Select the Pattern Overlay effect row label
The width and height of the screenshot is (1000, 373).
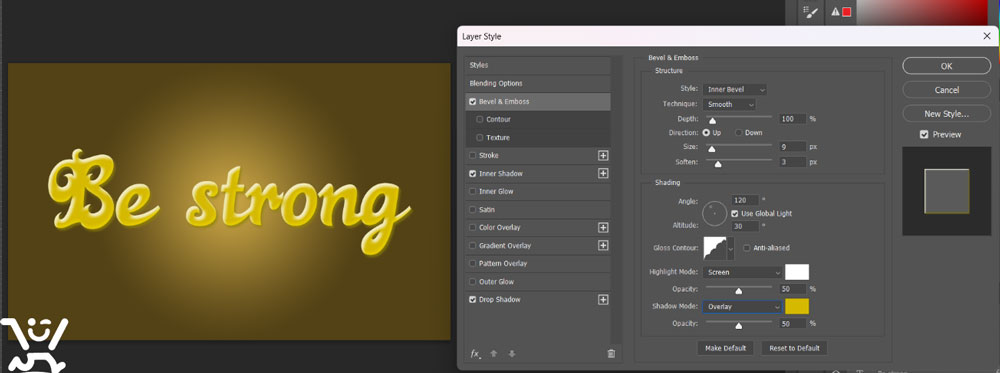coord(503,263)
